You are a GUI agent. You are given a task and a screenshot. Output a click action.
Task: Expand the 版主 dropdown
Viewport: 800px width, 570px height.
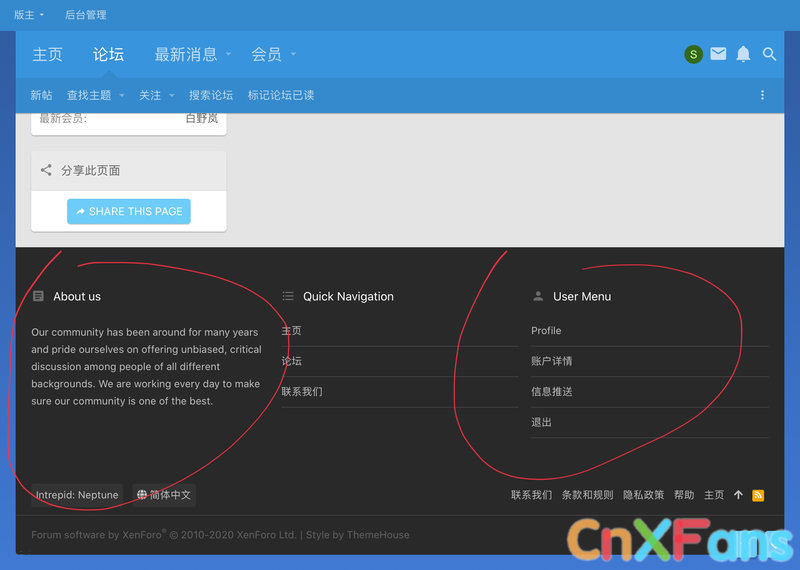pyautogui.click(x=29, y=15)
